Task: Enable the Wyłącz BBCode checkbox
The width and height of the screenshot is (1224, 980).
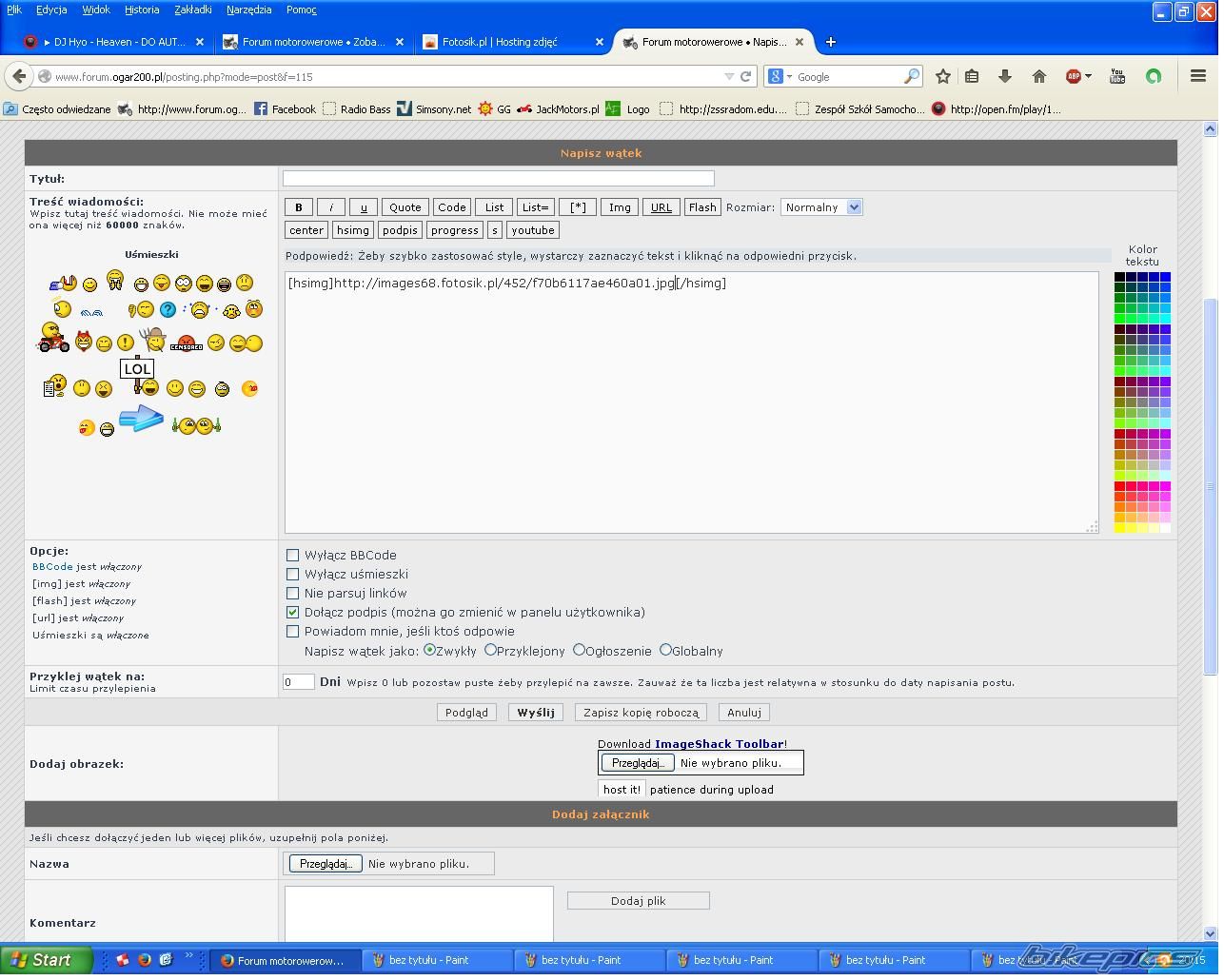Action: [x=293, y=555]
